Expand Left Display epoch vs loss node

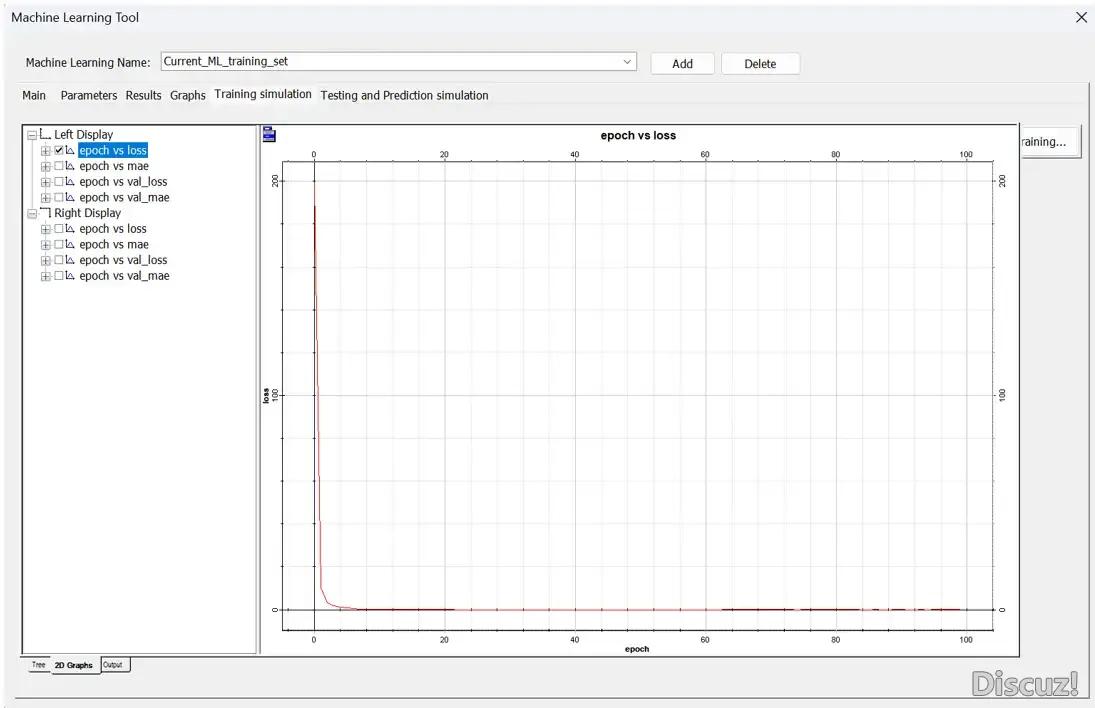pos(45,151)
